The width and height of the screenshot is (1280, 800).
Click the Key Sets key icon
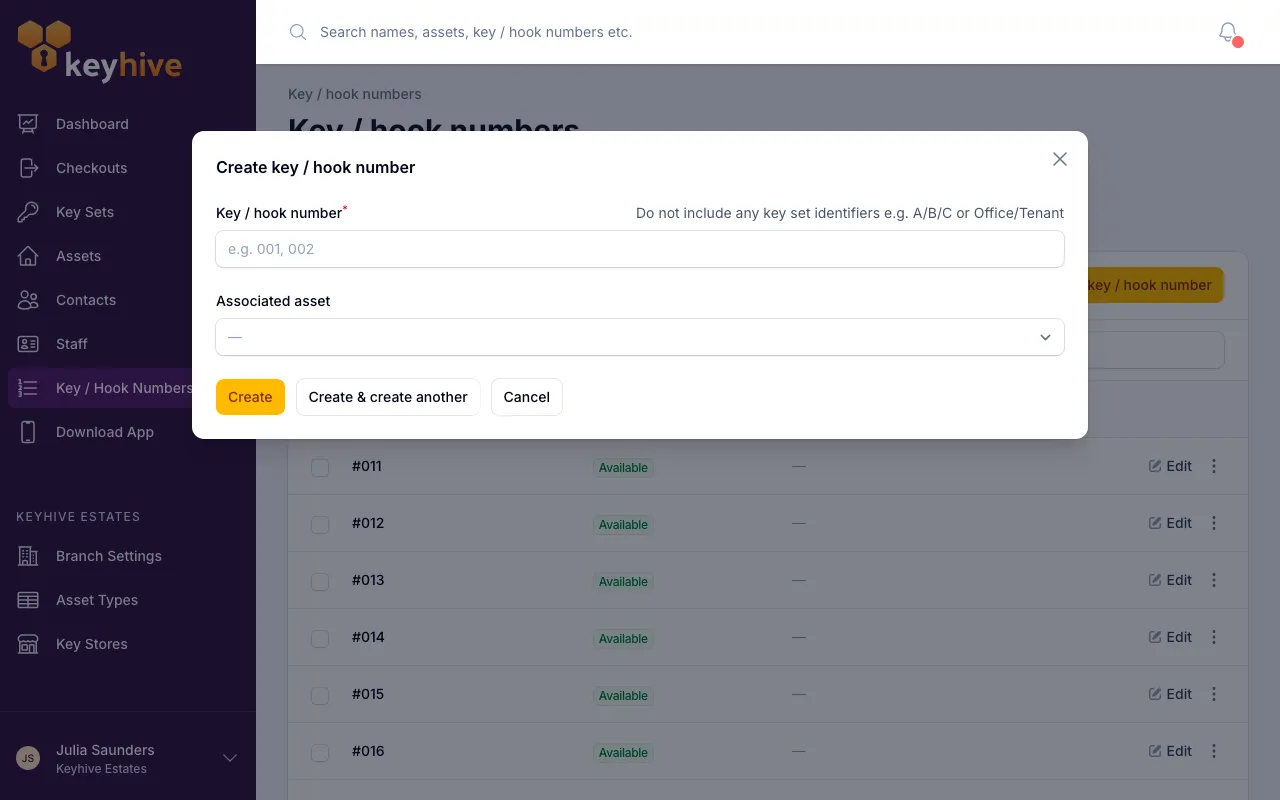click(x=28, y=212)
